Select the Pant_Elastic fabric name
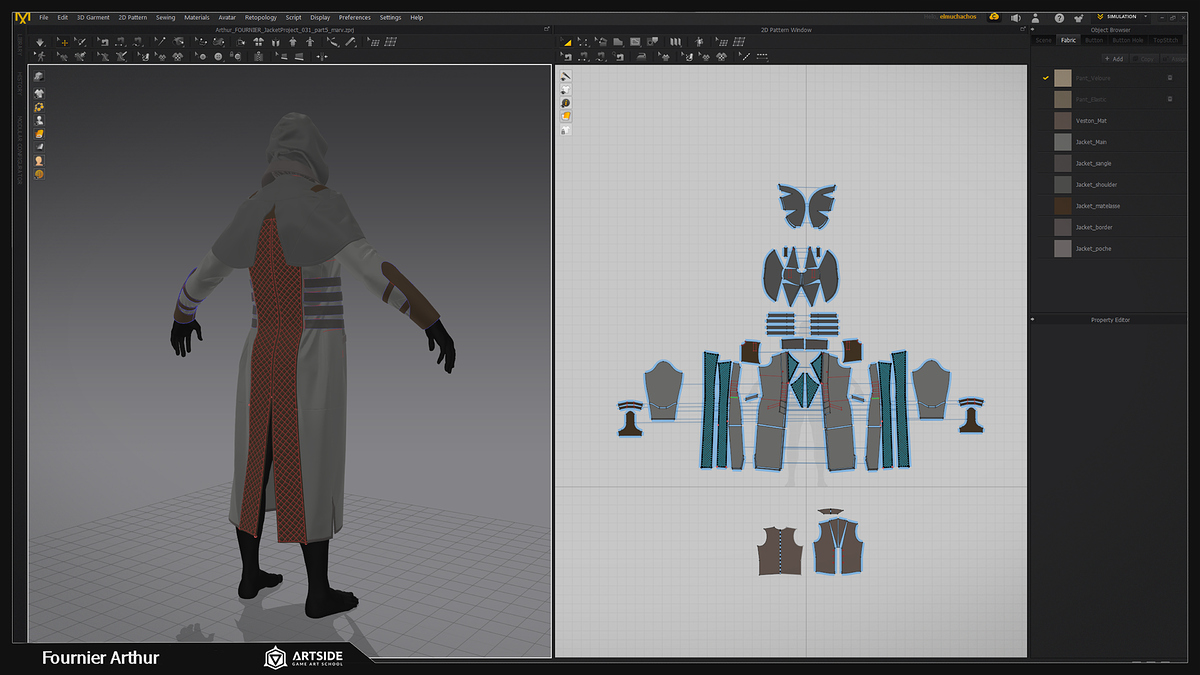1200x675 pixels. click(1090, 100)
